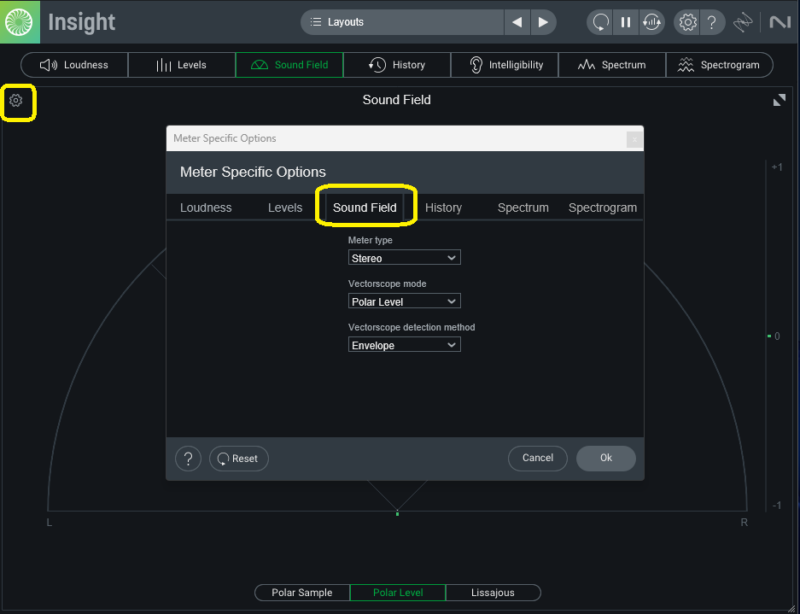Open the Vectorscope detection method dropdown
The image size is (800, 614).
(x=404, y=345)
